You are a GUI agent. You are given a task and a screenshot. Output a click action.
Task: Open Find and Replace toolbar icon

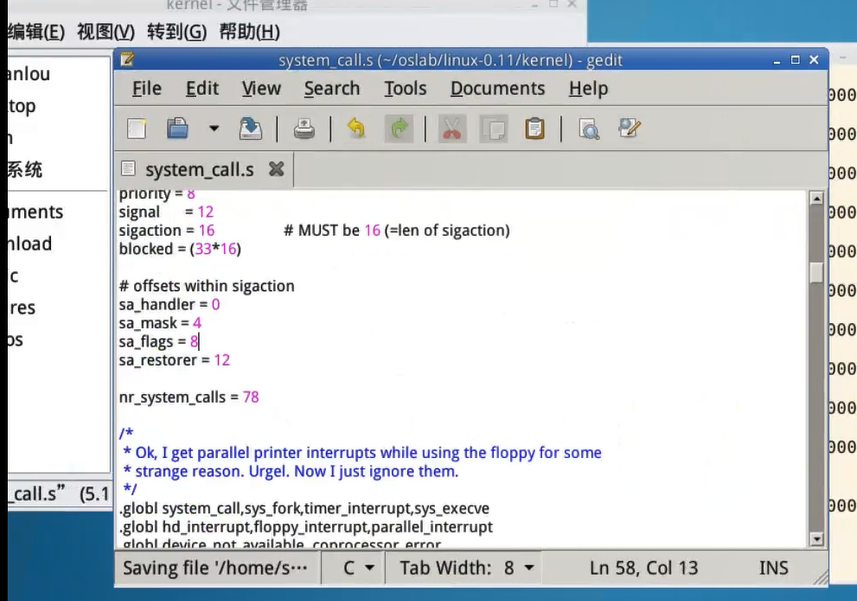pos(629,129)
